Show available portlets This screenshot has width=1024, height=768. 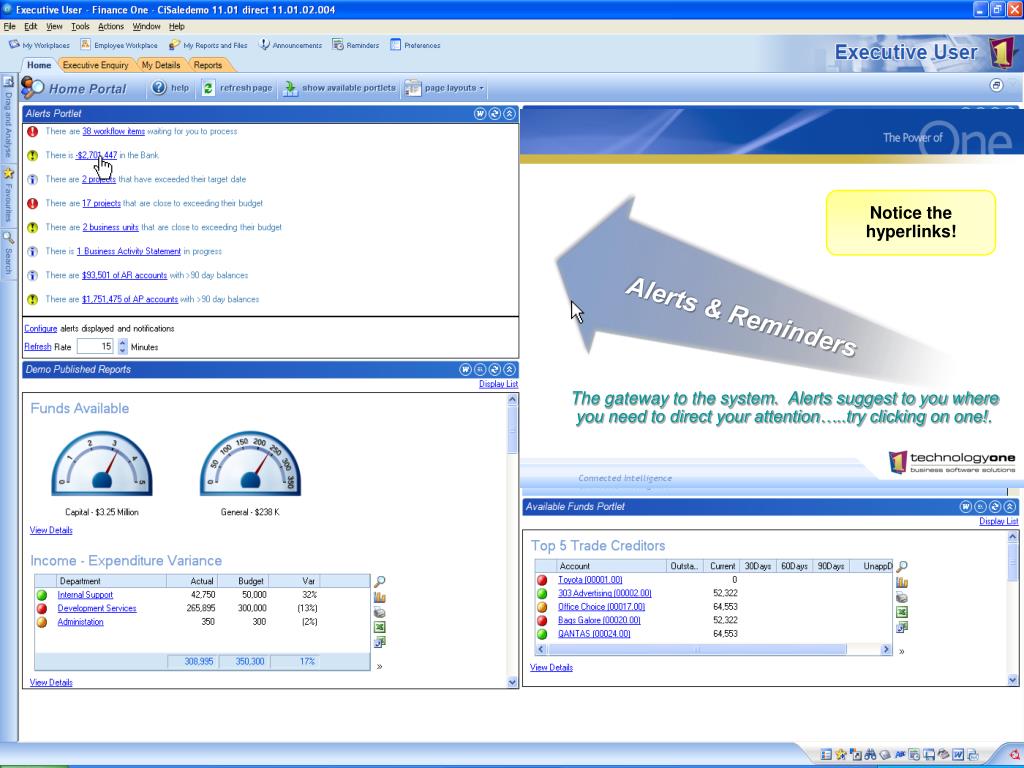click(339, 88)
